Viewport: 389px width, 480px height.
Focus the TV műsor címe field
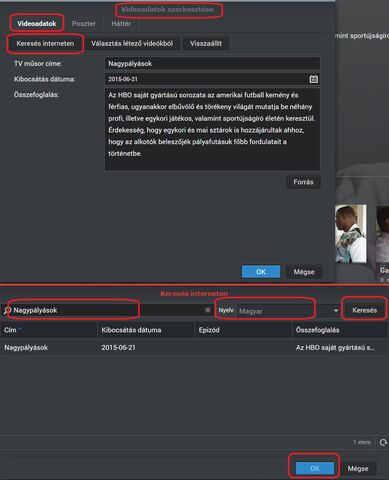pyautogui.click(x=212, y=63)
